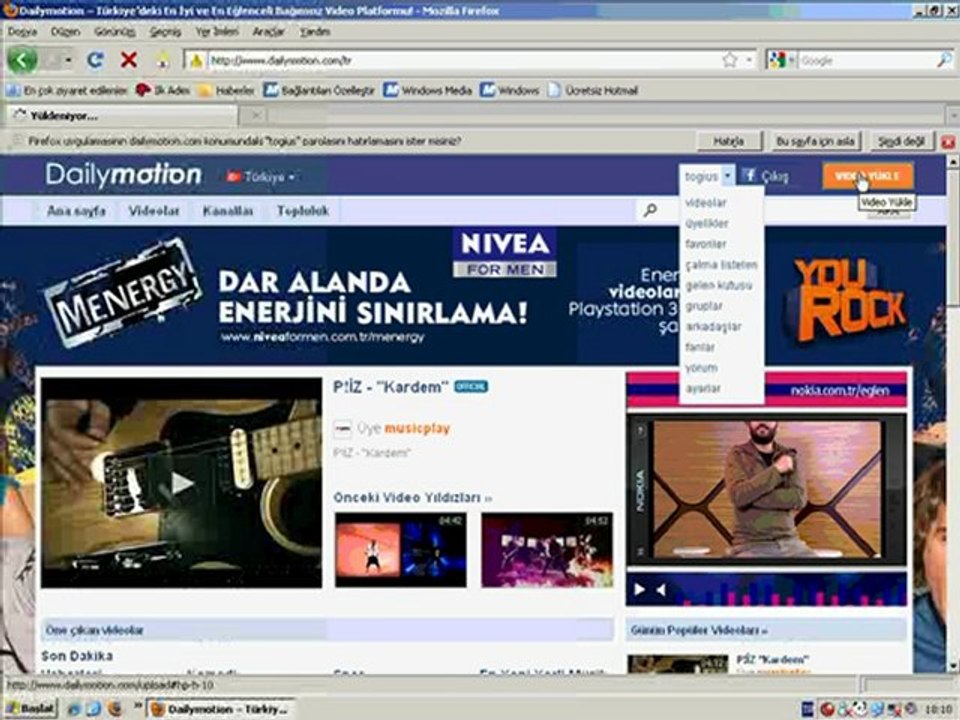Mute the Nokia ad player sound

coord(661,589)
